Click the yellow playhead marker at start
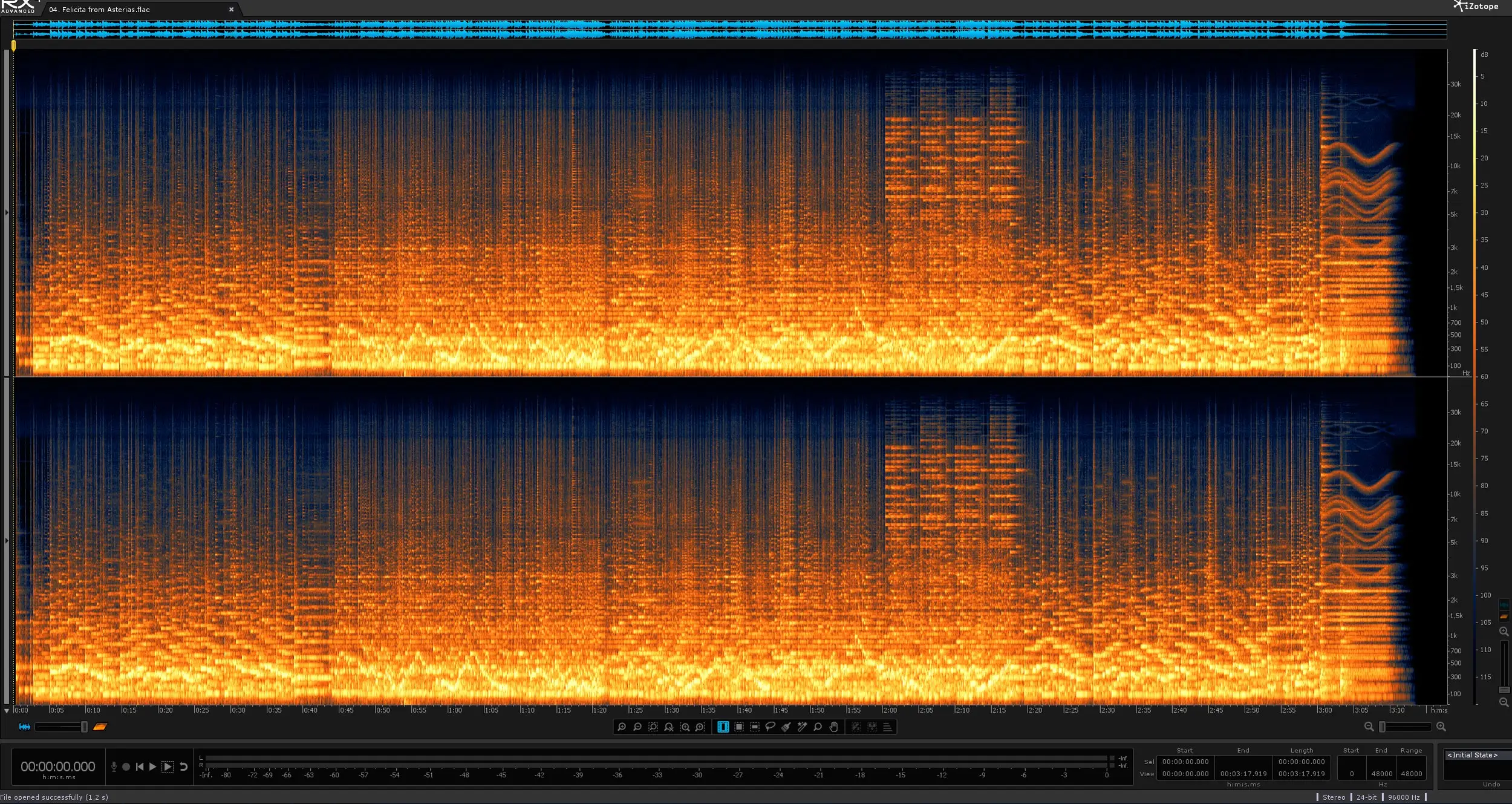The image size is (1512, 804). point(13,45)
